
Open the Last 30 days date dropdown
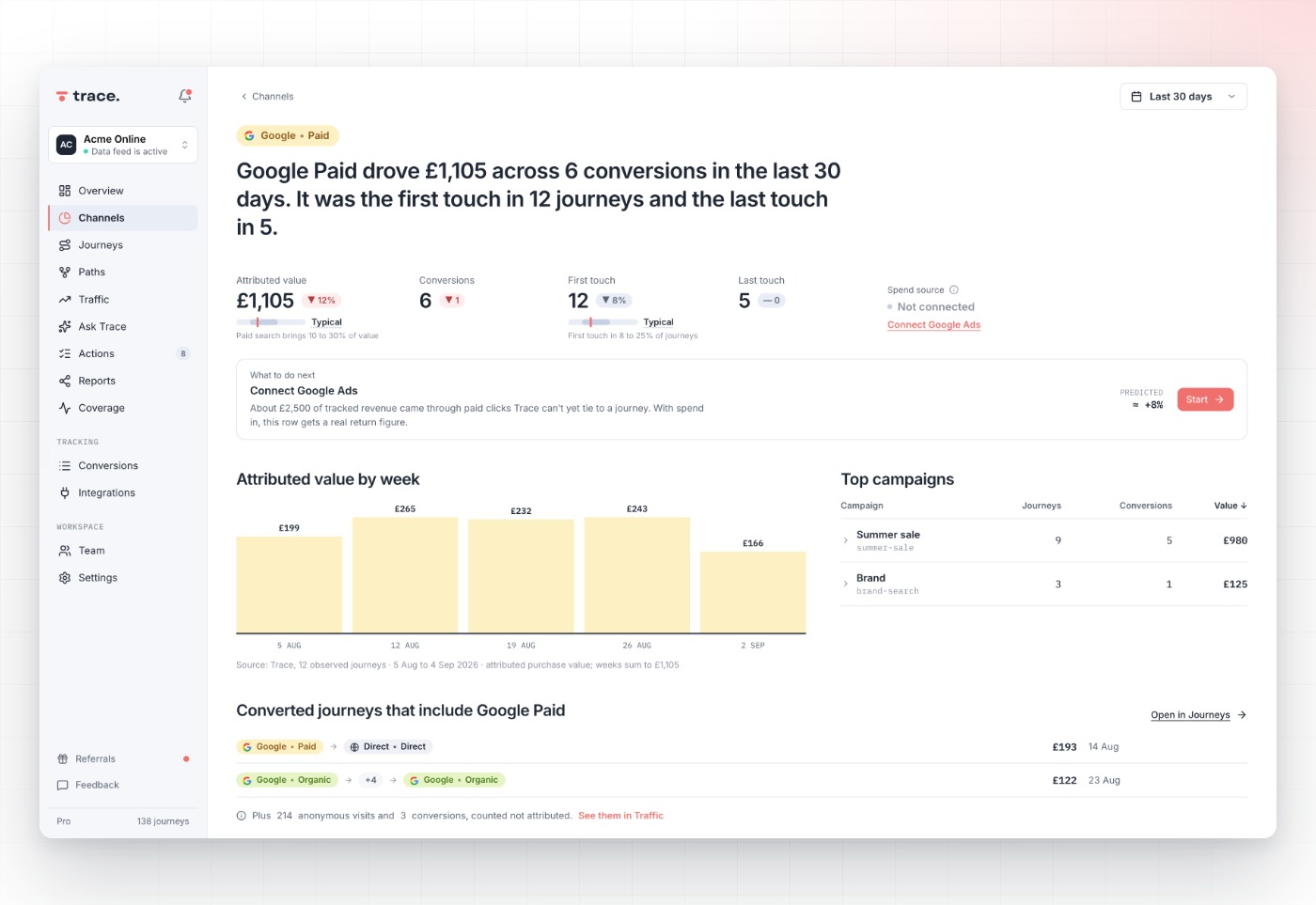pyautogui.click(x=1183, y=97)
